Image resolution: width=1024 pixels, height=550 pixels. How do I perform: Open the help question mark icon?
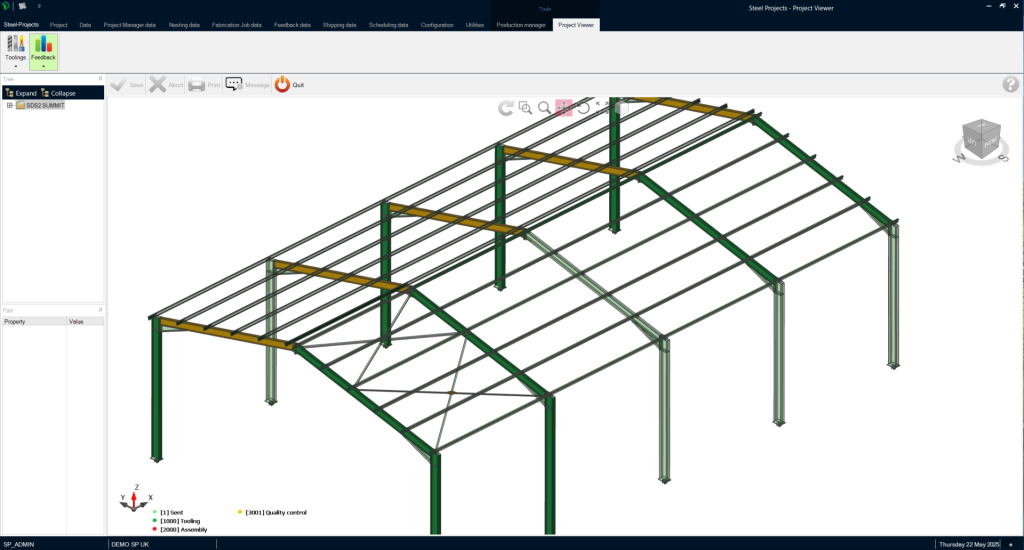1010,85
